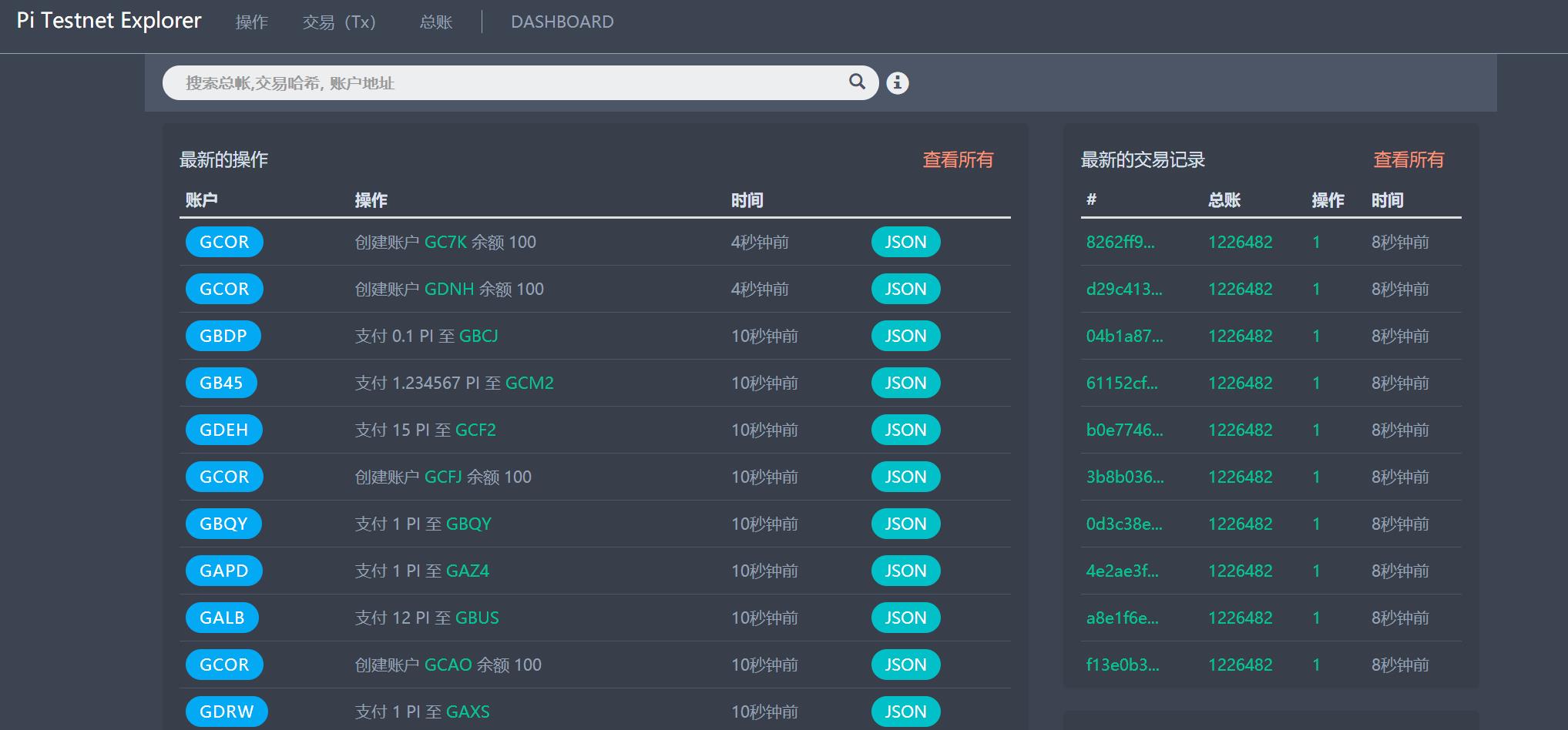
Task: Open transaction 61152cf...
Action: click(x=1122, y=383)
